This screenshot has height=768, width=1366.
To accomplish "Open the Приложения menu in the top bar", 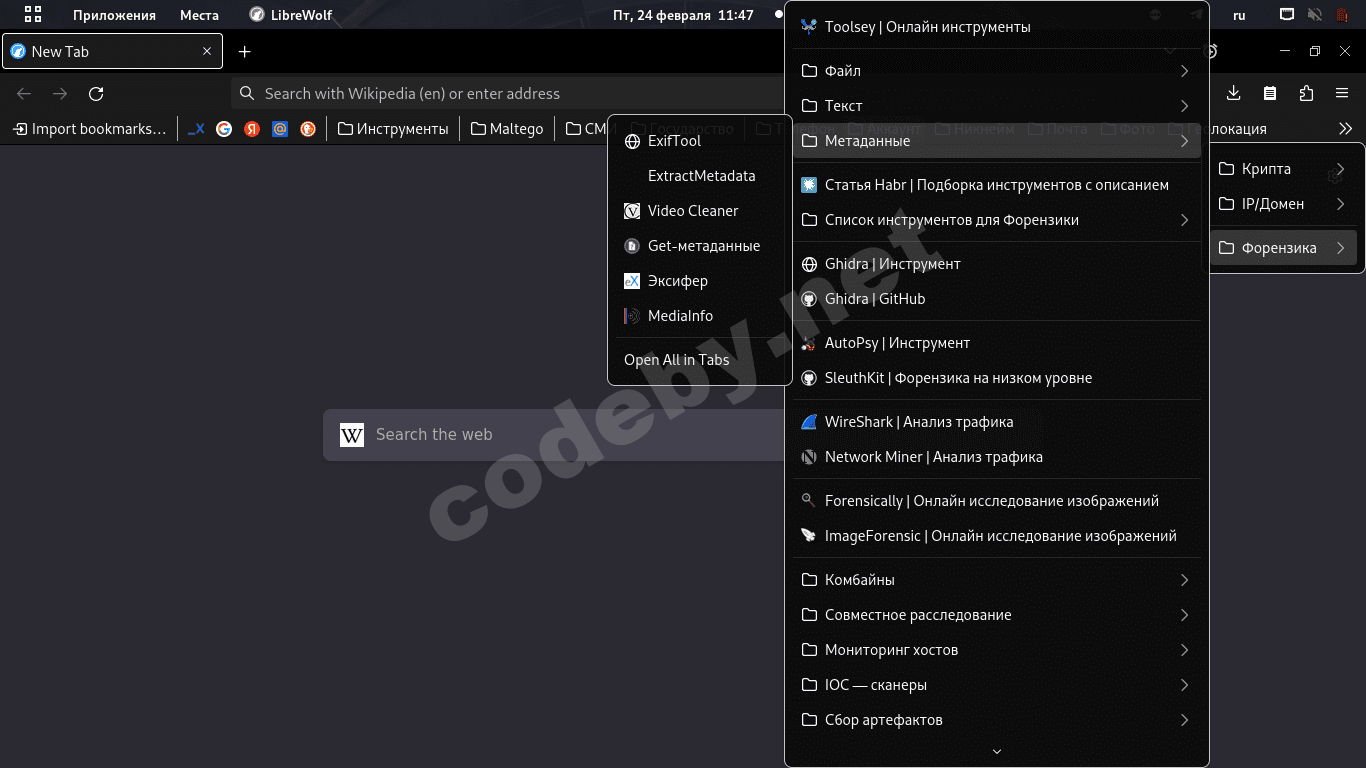I will tap(114, 15).
